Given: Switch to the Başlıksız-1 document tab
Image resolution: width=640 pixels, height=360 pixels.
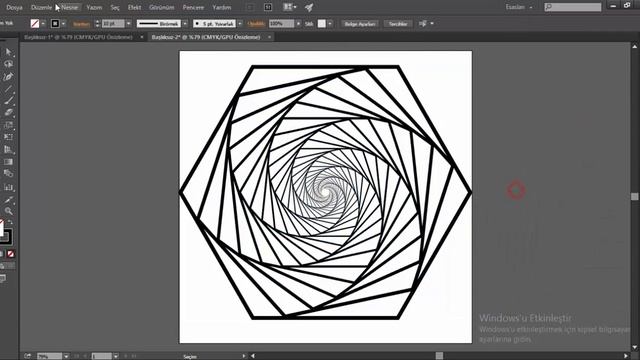Looking at the screenshot, I should pos(78,37).
